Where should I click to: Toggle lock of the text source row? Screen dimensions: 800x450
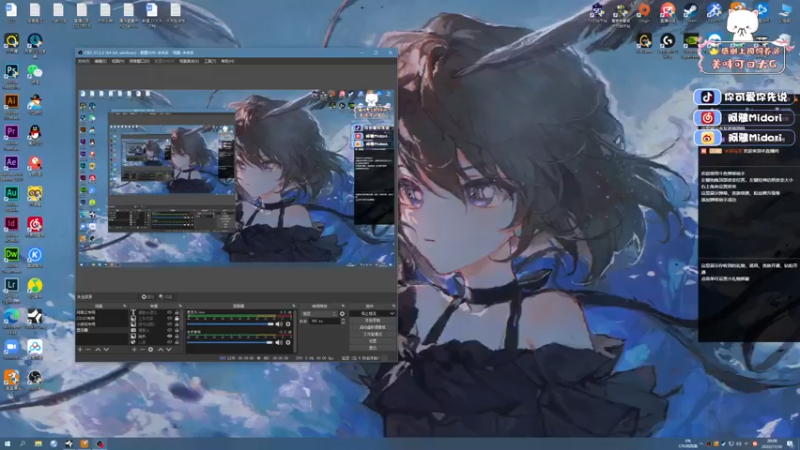(177, 312)
